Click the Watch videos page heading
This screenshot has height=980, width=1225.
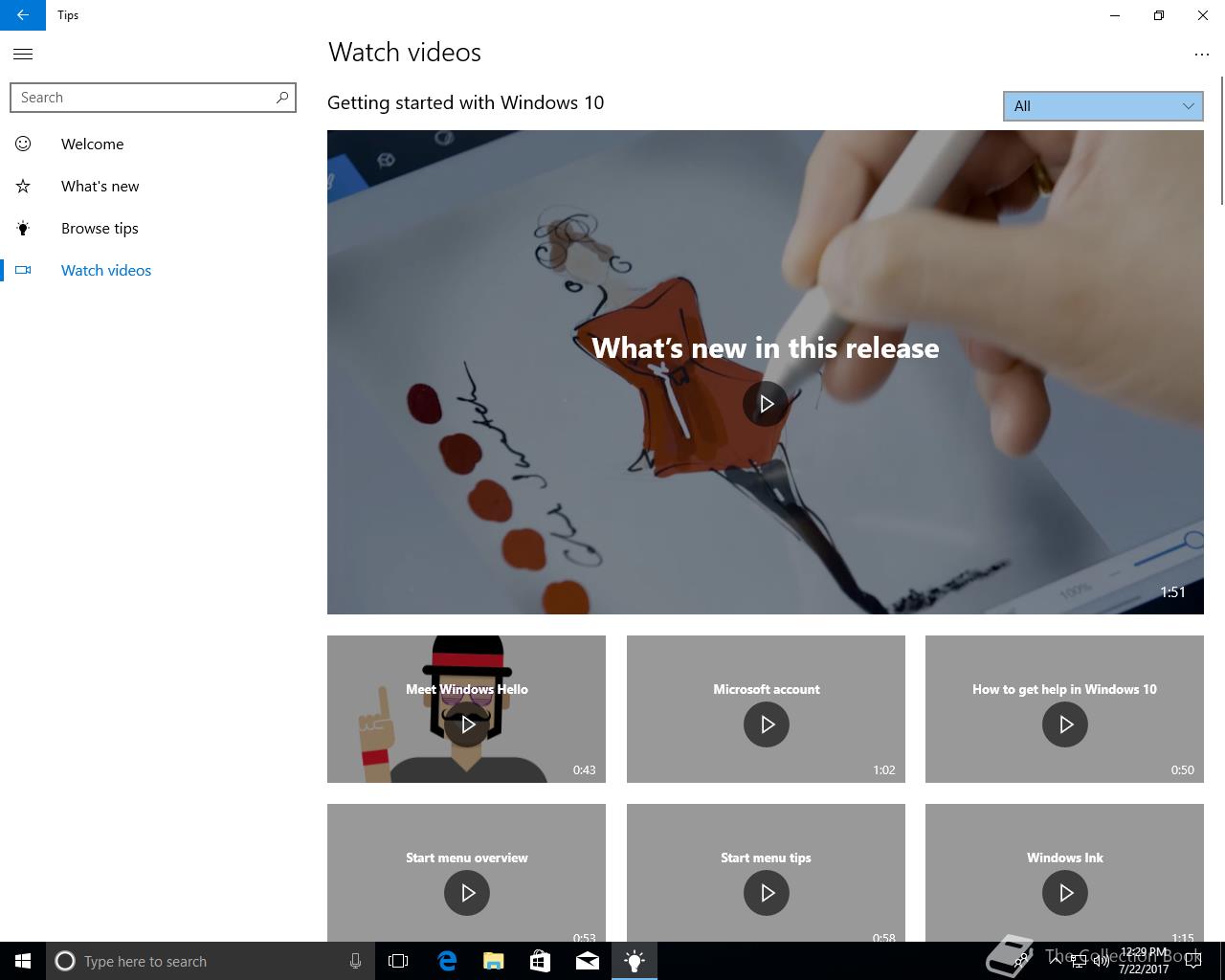(405, 53)
